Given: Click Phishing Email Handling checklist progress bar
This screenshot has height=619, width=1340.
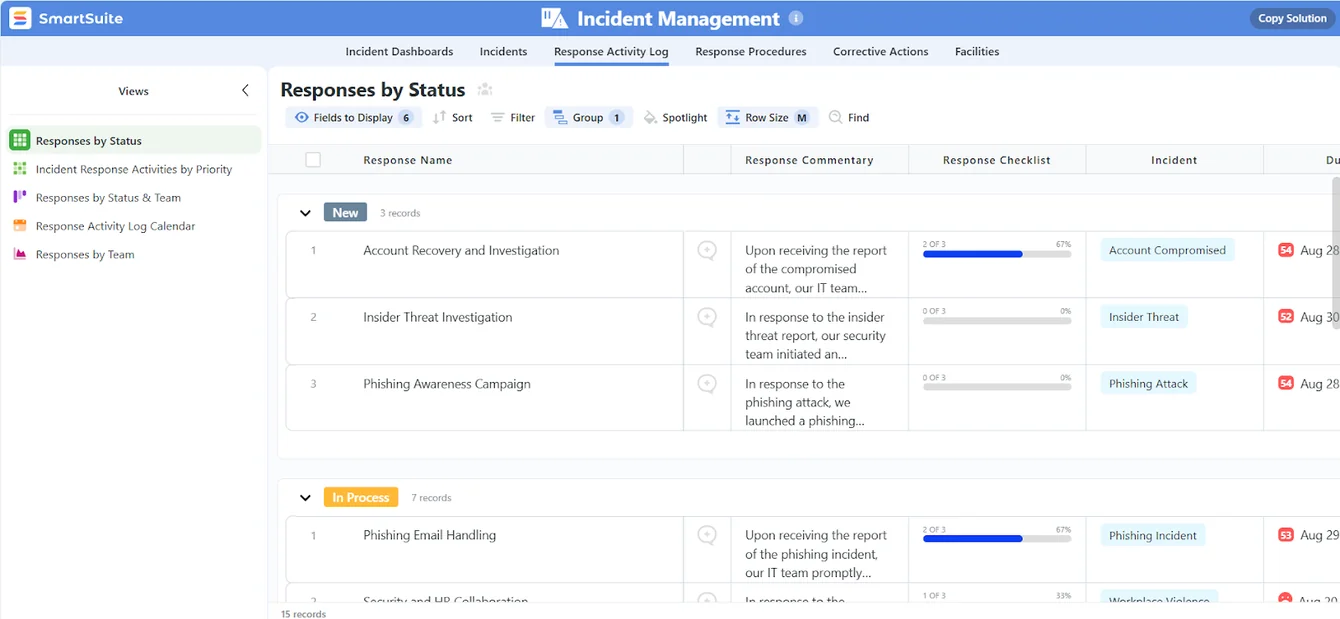Looking at the screenshot, I should [997, 539].
